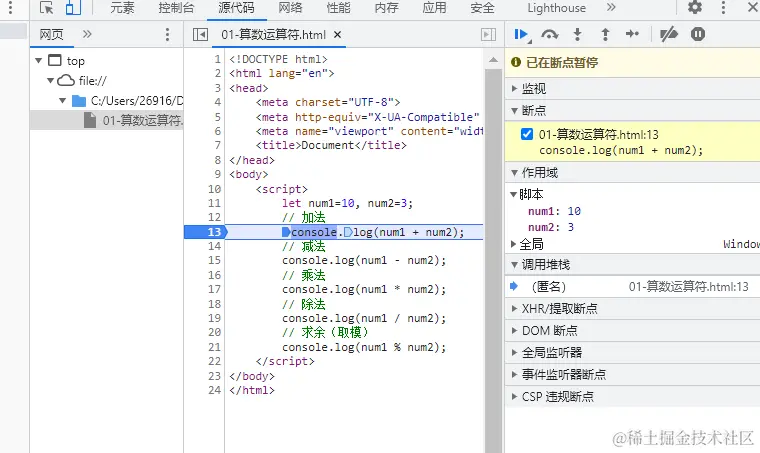Set breakpoint on line number 15
This screenshot has width=760, height=453.
[214, 260]
